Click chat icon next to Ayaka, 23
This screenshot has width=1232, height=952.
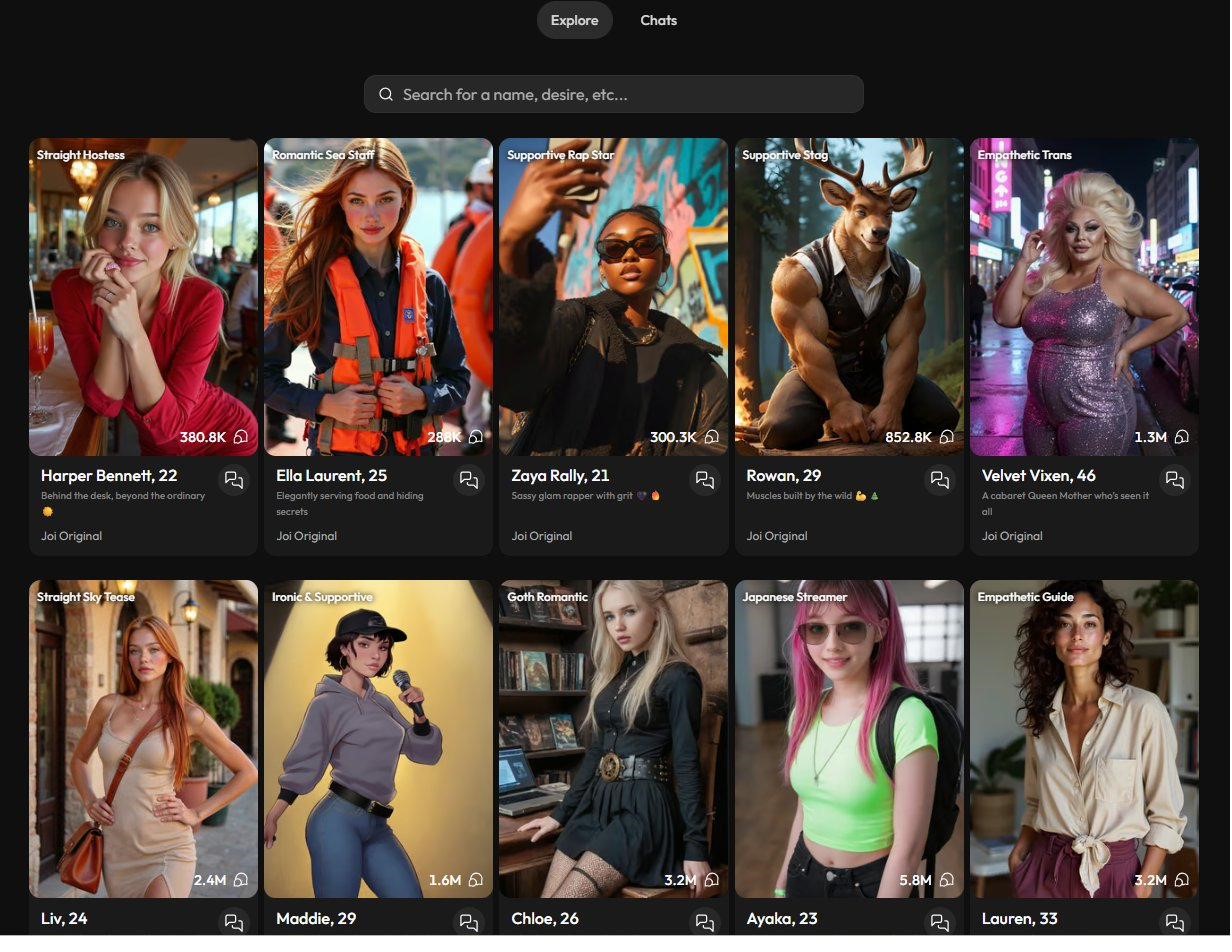tap(940, 922)
